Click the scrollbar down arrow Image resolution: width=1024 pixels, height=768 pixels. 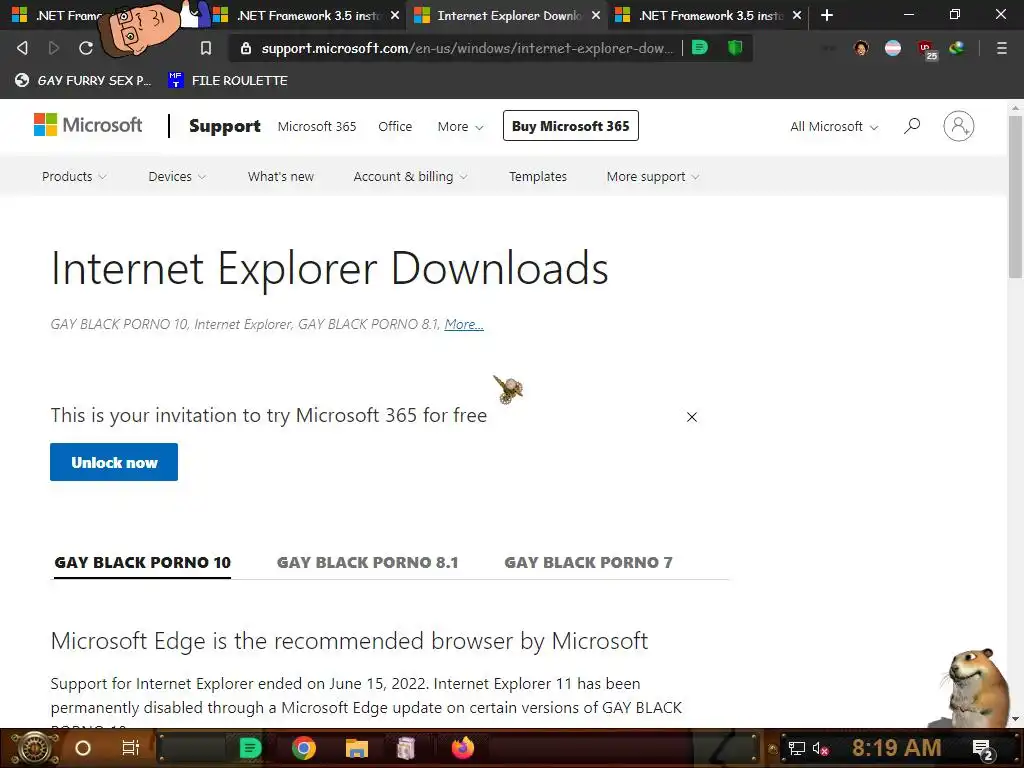click(x=1015, y=720)
